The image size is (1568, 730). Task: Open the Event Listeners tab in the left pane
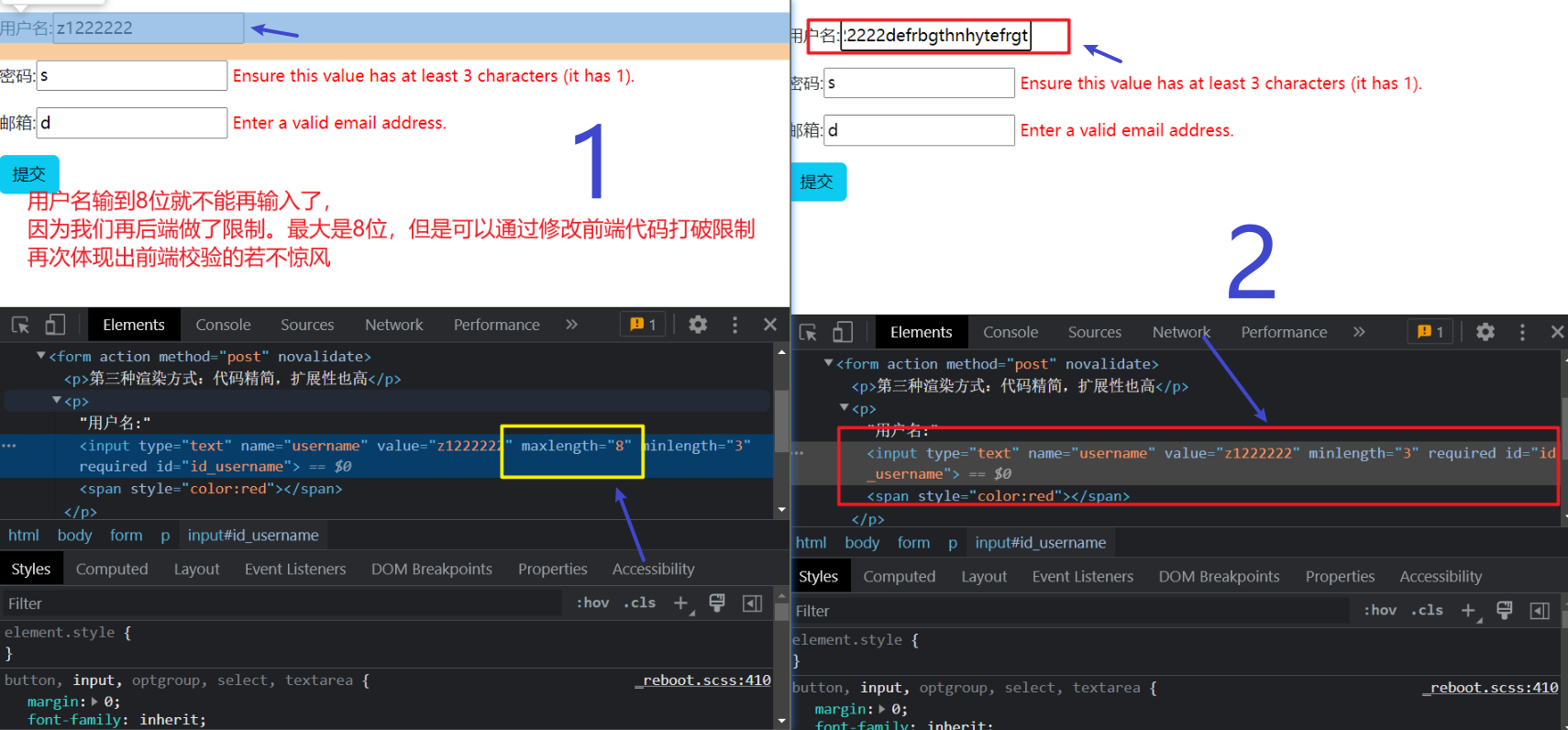click(295, 570)
